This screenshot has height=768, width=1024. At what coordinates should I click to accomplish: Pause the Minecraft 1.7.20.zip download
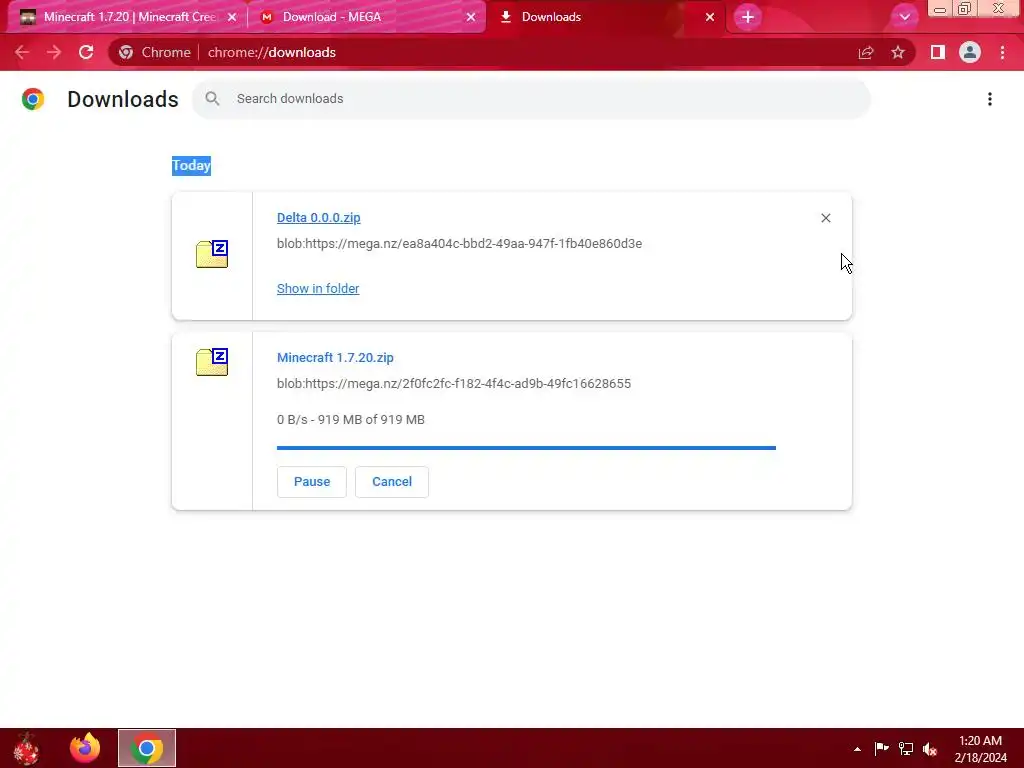pyautogui.click(x=312, y=482)
